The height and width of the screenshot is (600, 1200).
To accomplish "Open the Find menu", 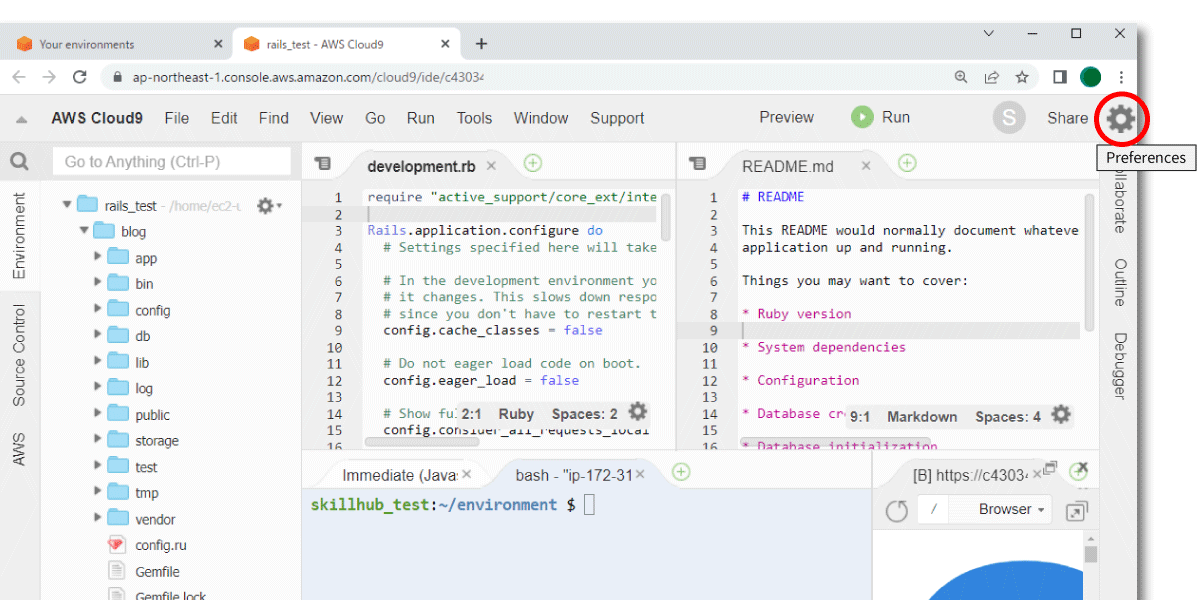I will tap(273, 118).
